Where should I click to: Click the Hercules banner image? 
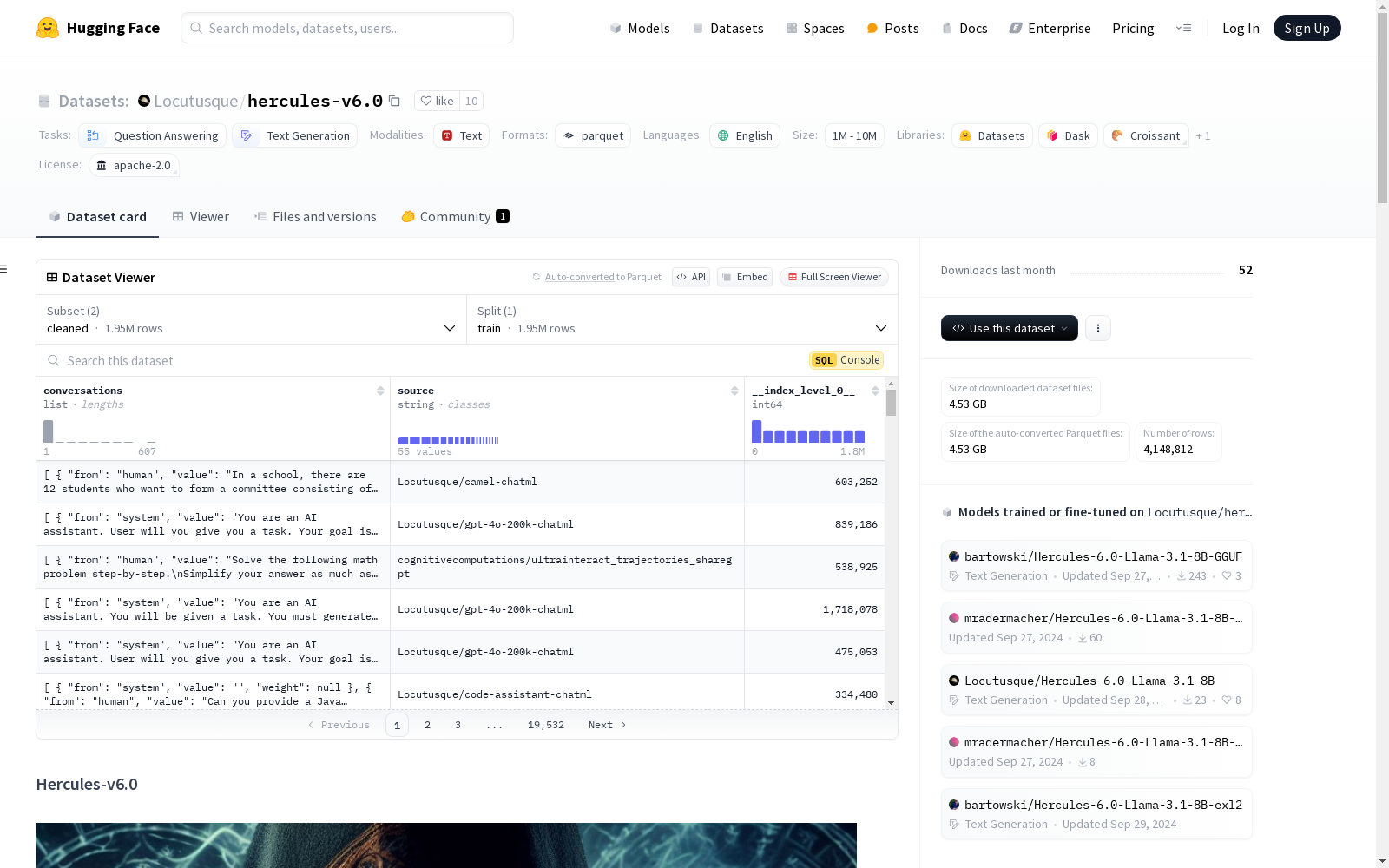tap(446, 845)
